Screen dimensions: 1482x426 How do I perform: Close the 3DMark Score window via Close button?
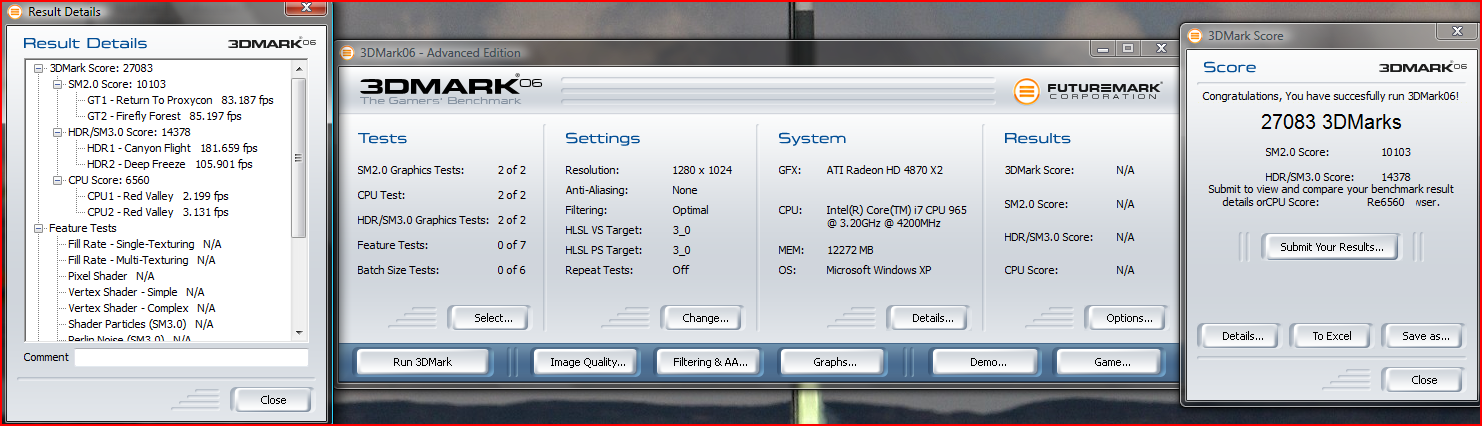1422,380
